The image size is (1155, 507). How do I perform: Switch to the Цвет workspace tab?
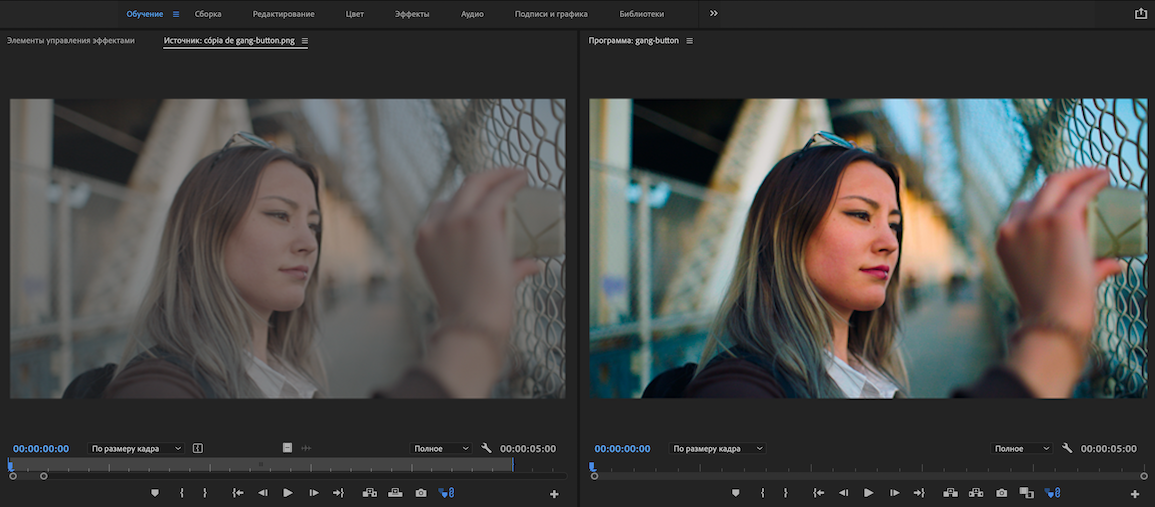click(x=354, y=14)
